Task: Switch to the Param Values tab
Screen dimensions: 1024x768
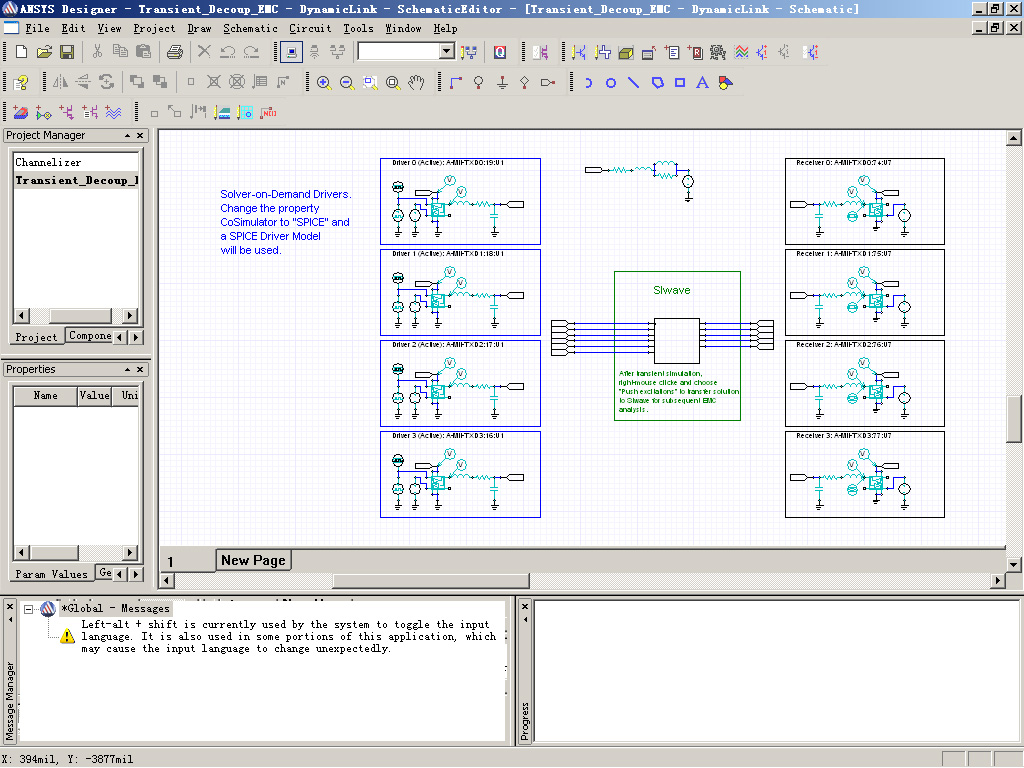Action: (52, 574)
